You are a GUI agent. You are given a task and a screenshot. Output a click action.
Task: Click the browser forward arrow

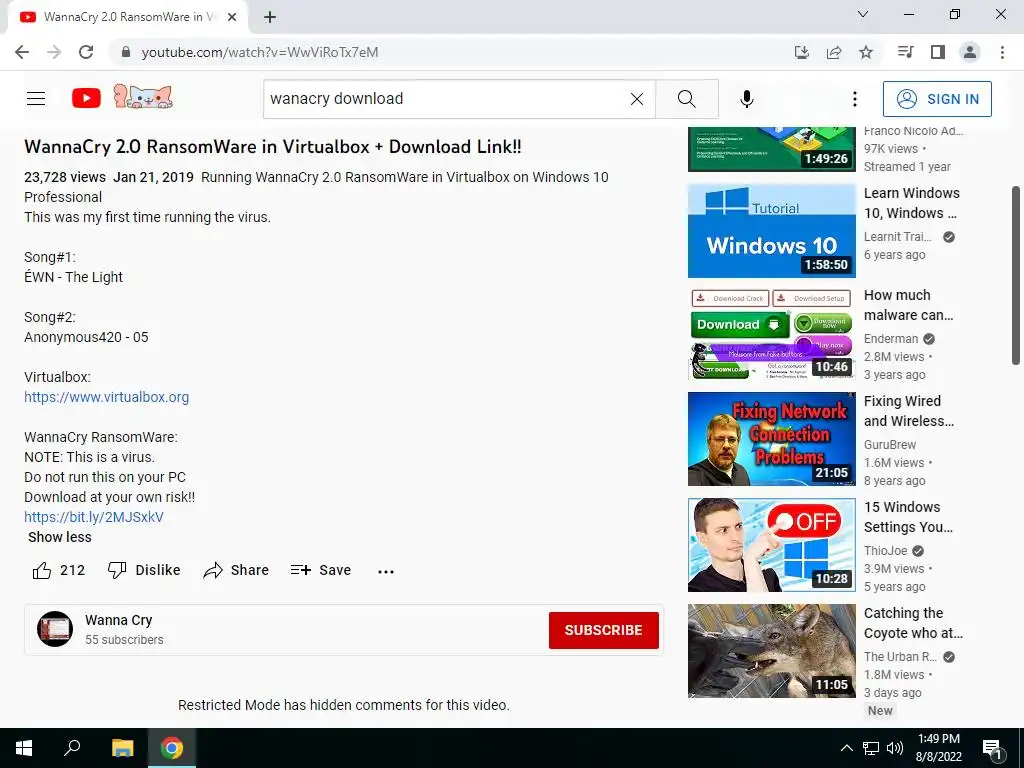54,52
